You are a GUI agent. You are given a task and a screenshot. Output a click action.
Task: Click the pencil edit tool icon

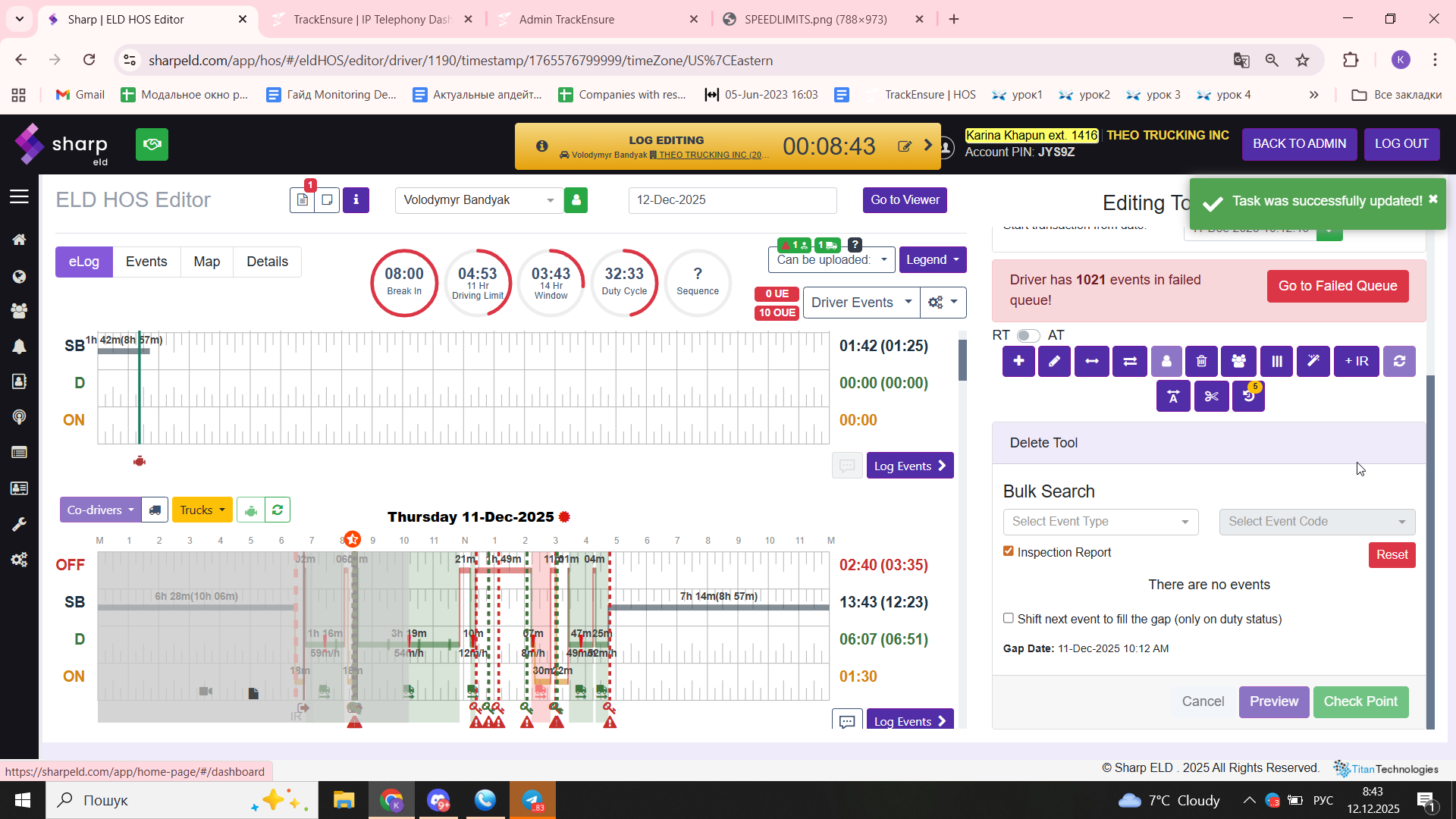point(1054,362)
